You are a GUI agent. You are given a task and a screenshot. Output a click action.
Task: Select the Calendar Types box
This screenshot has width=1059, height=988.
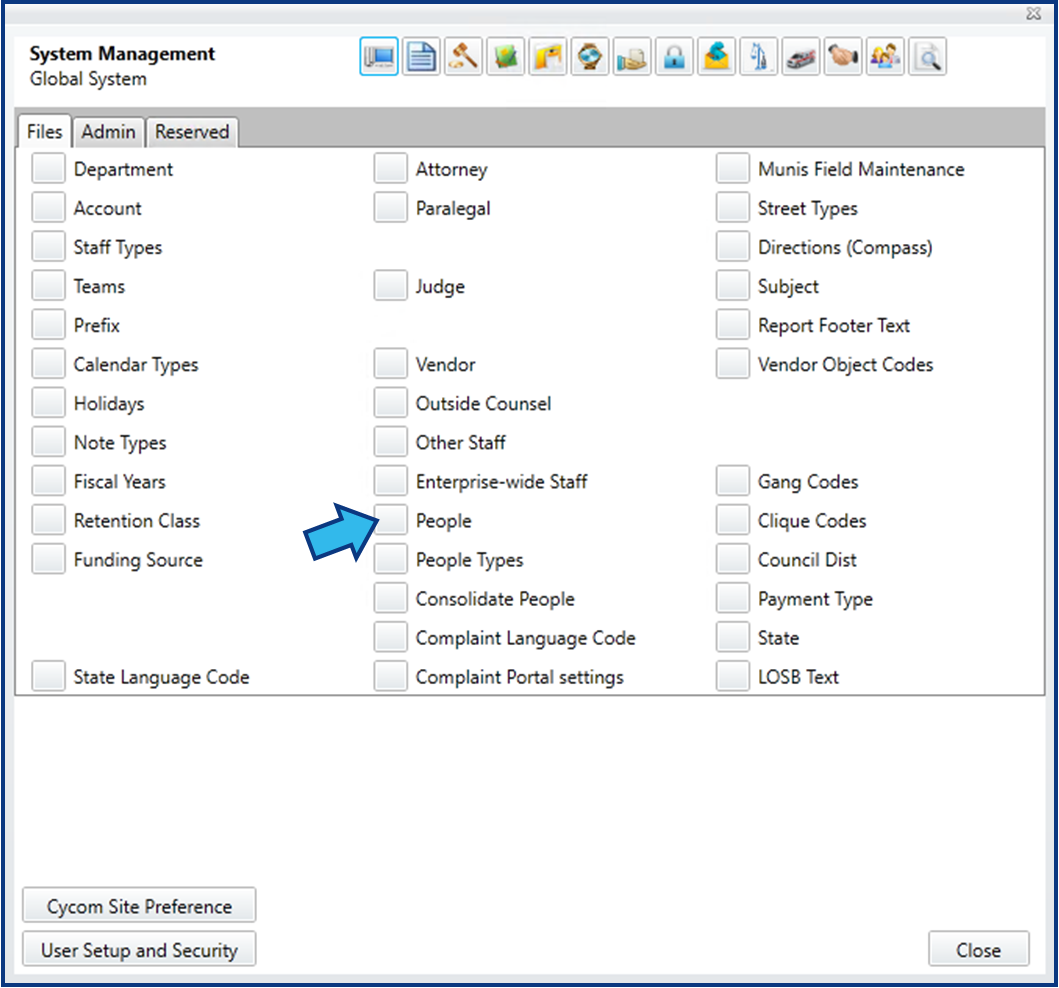(x=49, y=364)
